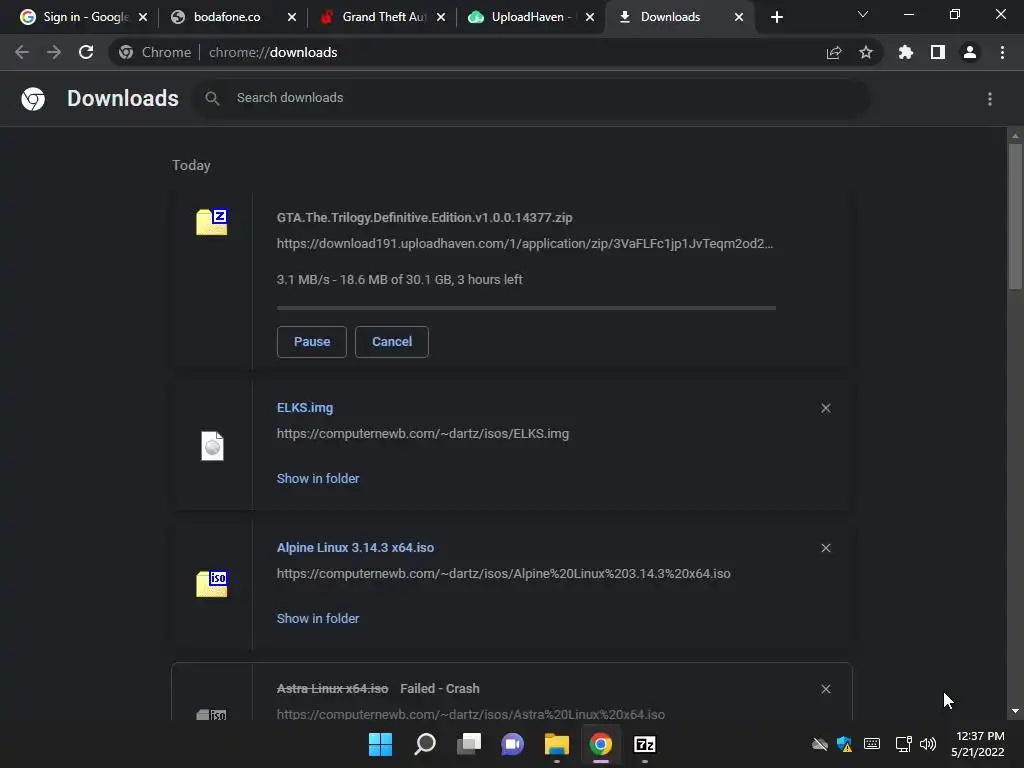Click the Alpine Linux iso file icon
This screenshot has height=768, width=1024.
pos(212,584)
